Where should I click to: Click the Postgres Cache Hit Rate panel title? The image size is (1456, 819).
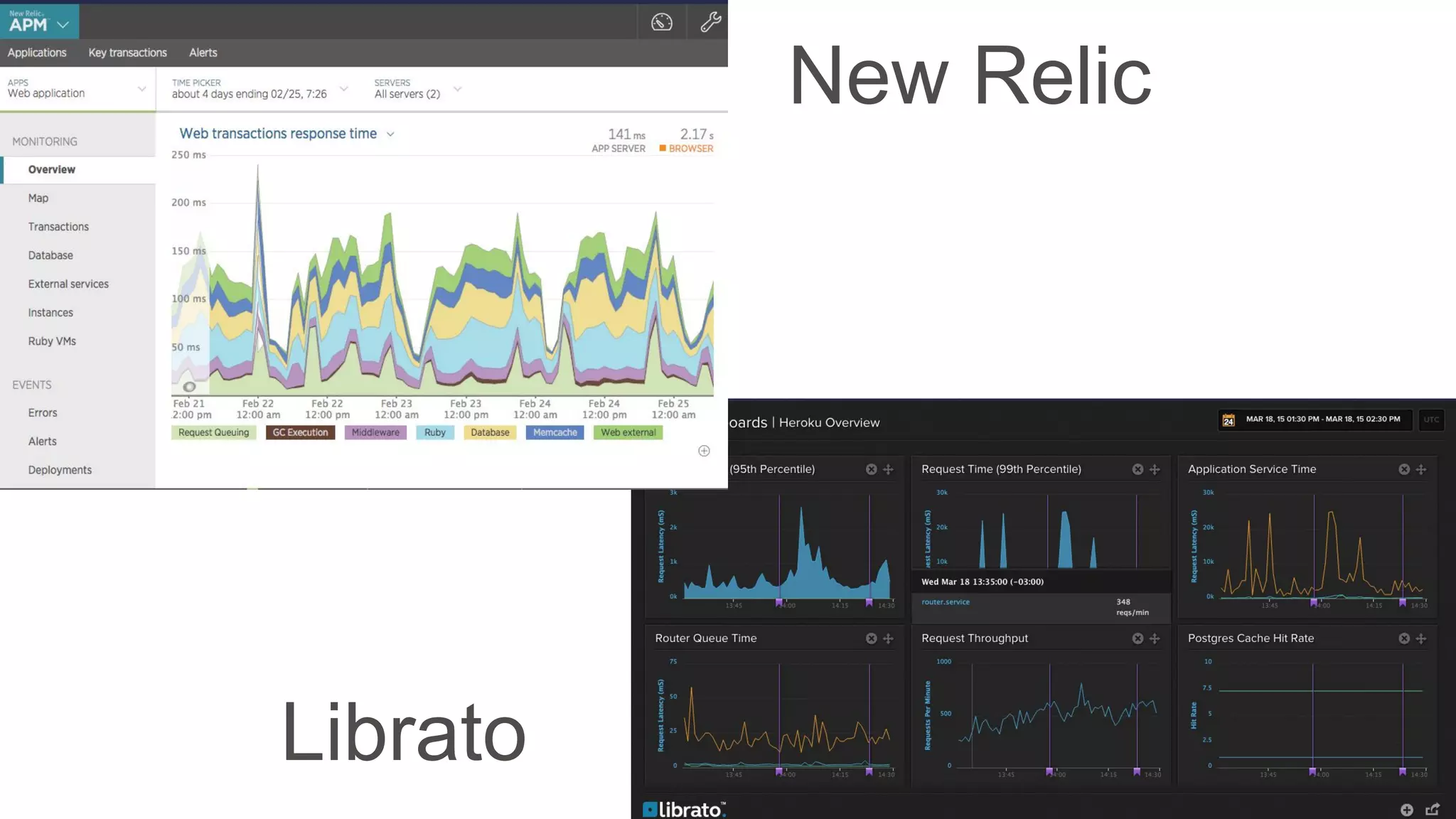click(1251, 638)
